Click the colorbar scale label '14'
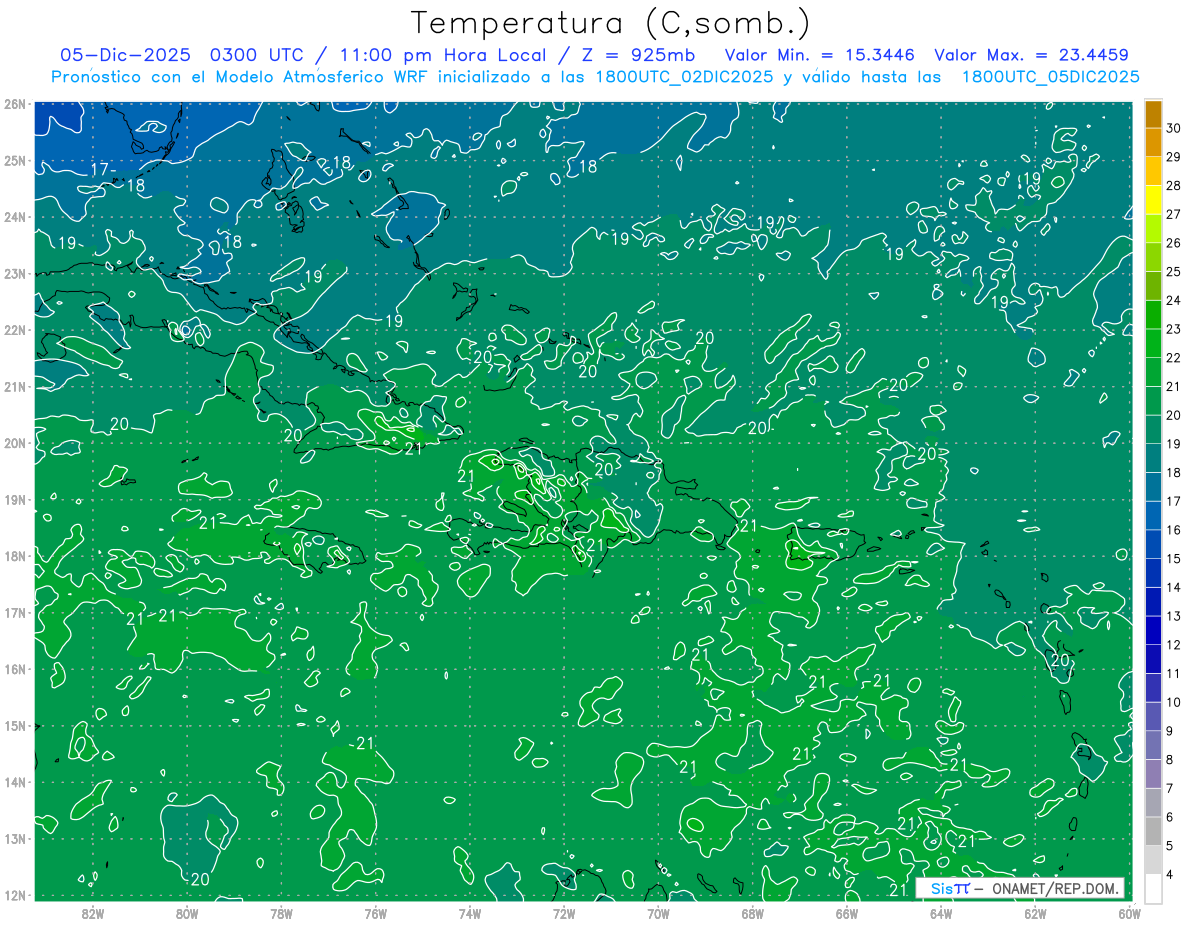The width and height of the screenshot is (1200, 927). click(1173, 587)
